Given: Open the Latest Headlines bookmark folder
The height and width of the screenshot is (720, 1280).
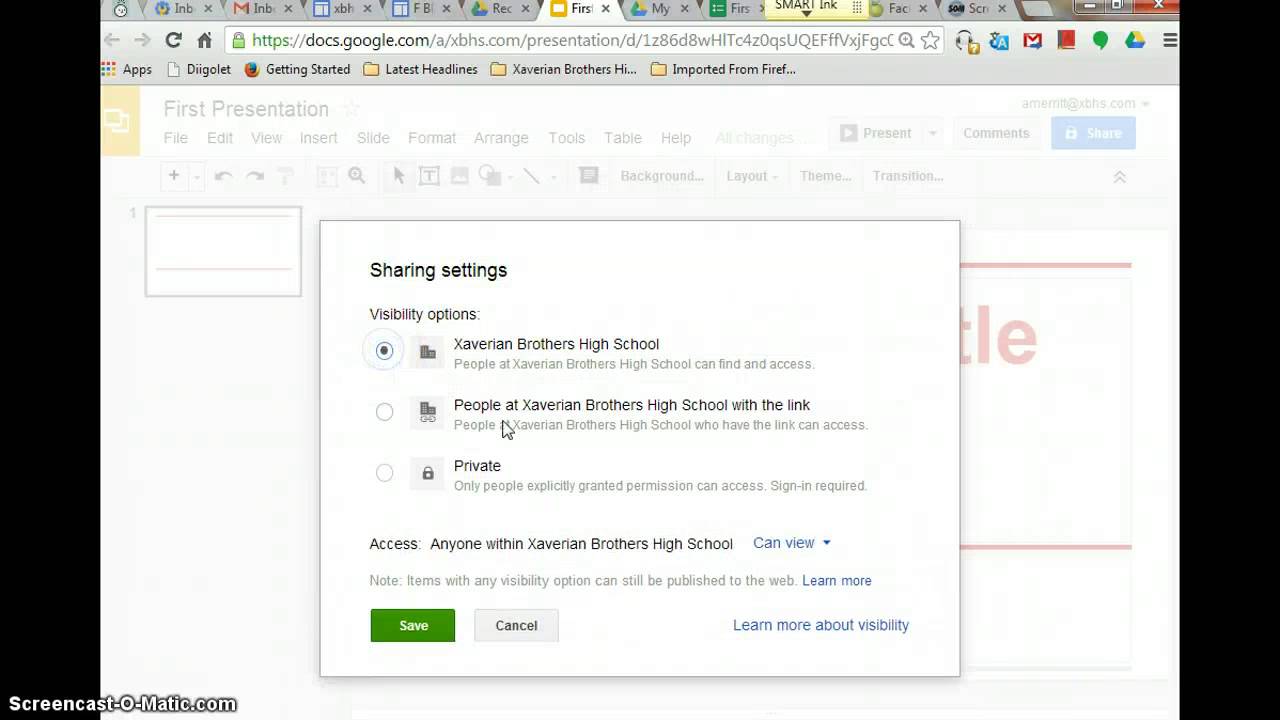Looking at the screenshot, I should 421,69.
